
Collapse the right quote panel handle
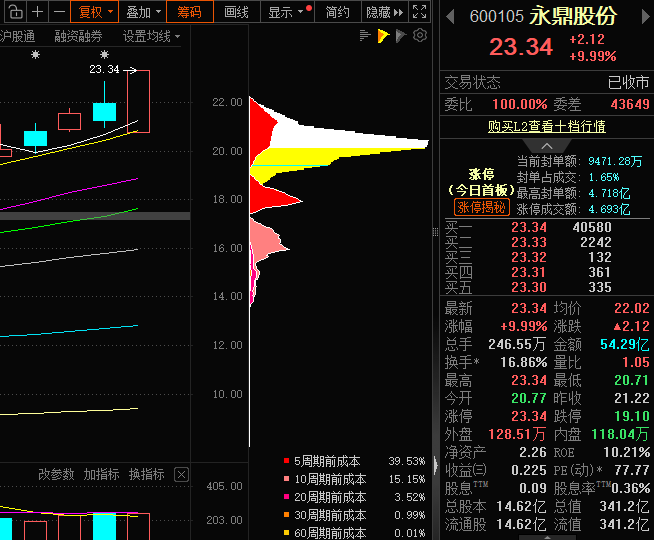[x=435, y=465]
